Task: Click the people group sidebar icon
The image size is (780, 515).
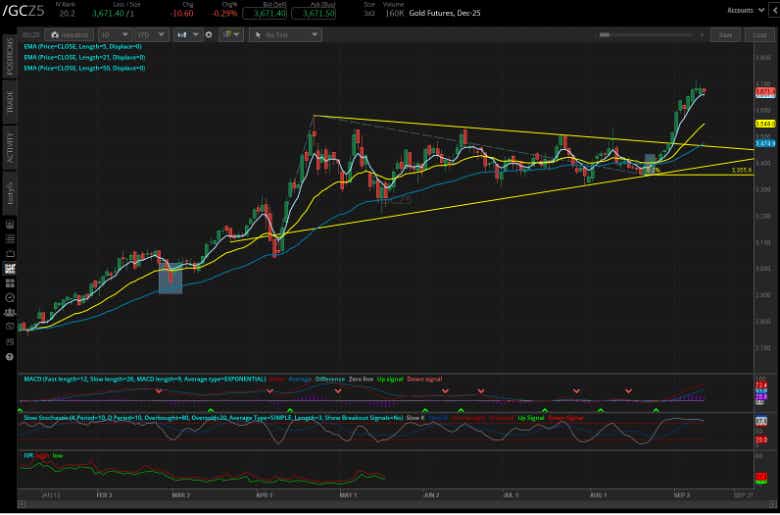Action: click(9, 312)
